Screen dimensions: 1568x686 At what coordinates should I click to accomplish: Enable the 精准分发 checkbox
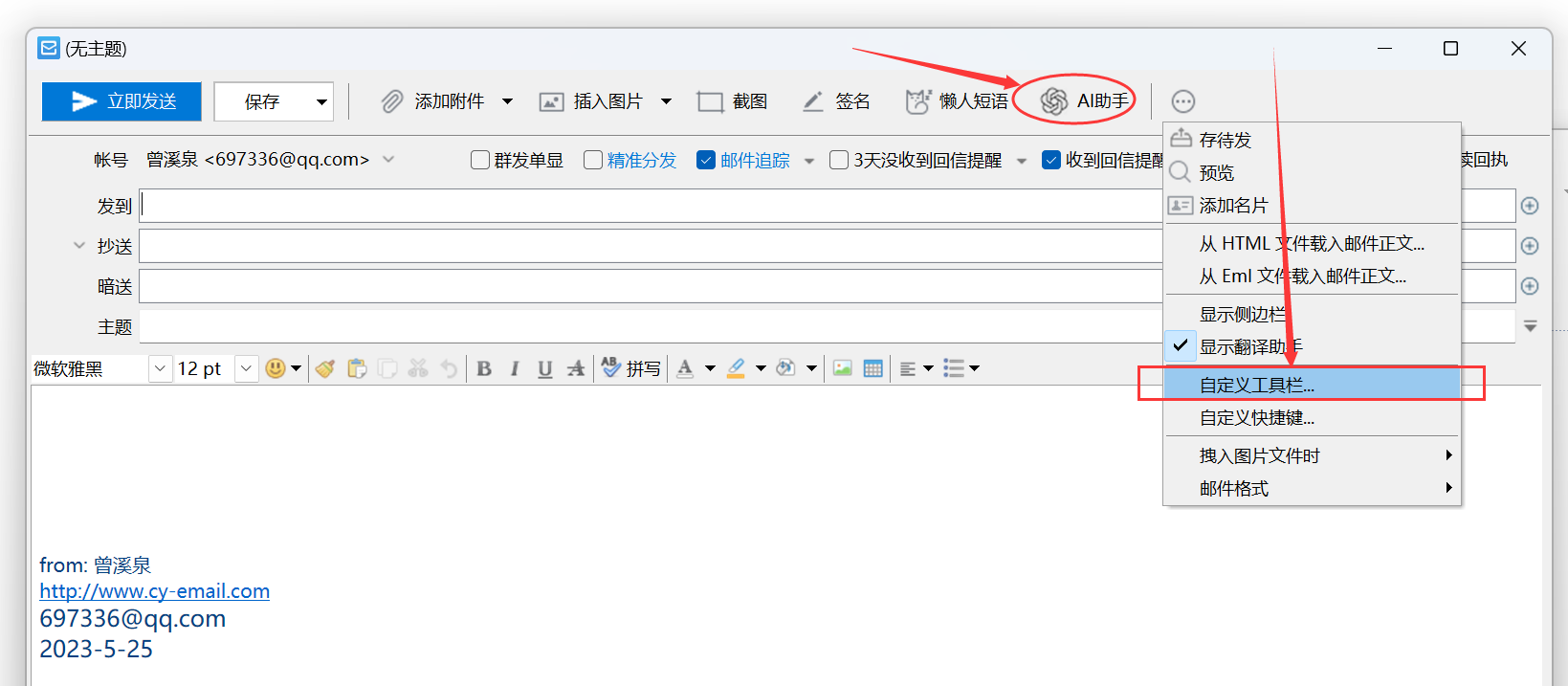[x=593, y=160]
